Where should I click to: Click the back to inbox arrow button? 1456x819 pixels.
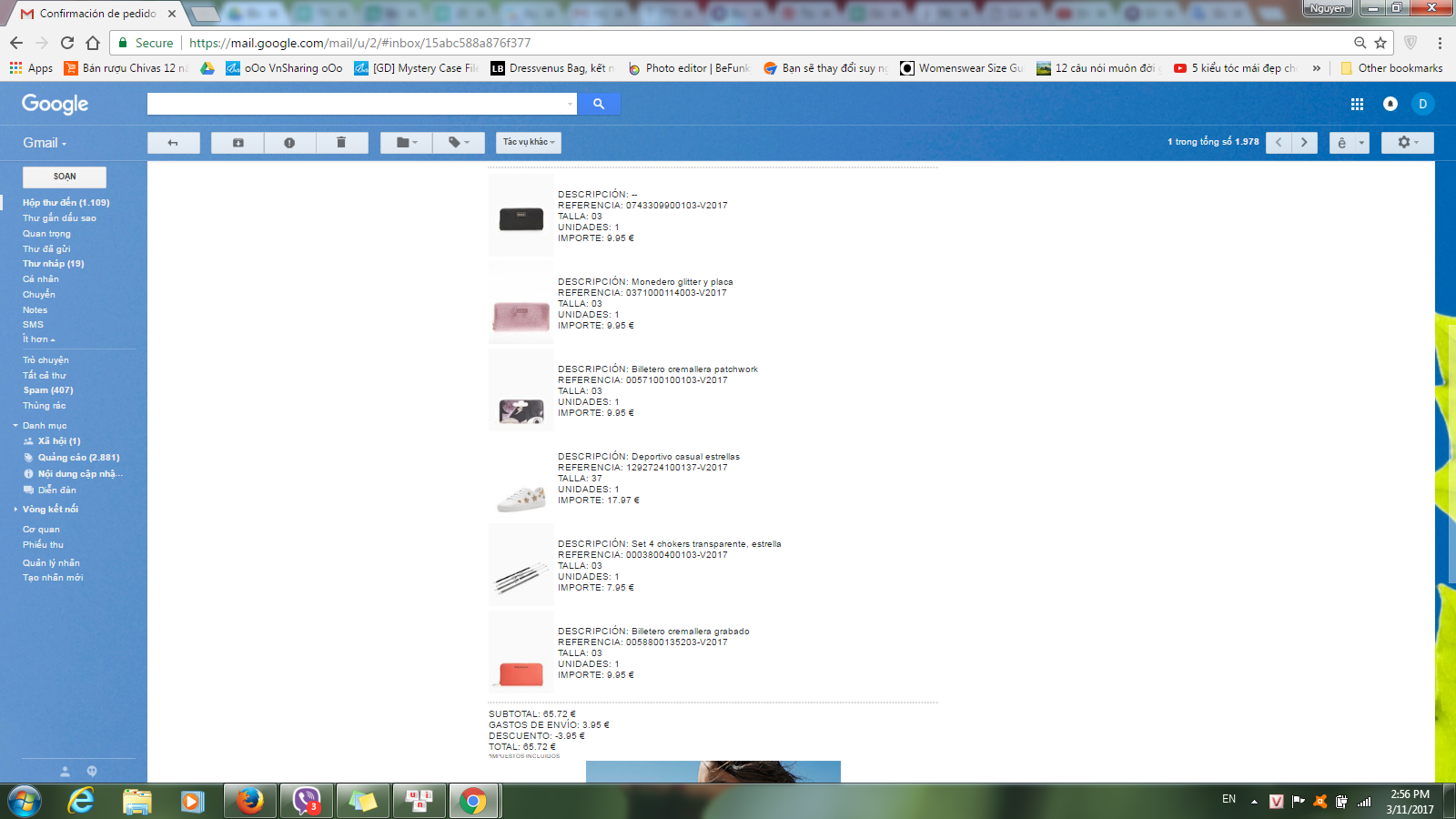173,143
